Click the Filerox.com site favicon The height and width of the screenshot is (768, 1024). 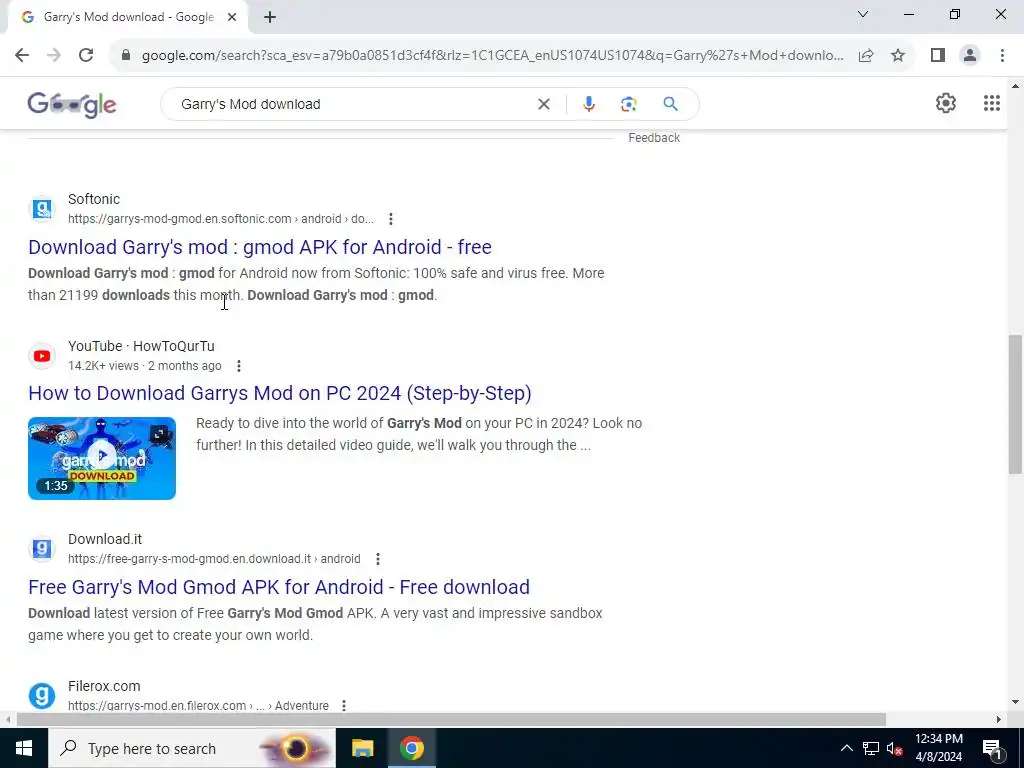coord(42,696)
